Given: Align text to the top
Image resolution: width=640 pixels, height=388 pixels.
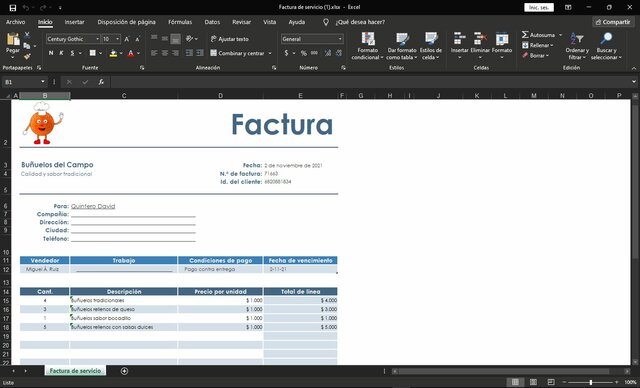Looking at the screenshot, I should click(154, 39).
